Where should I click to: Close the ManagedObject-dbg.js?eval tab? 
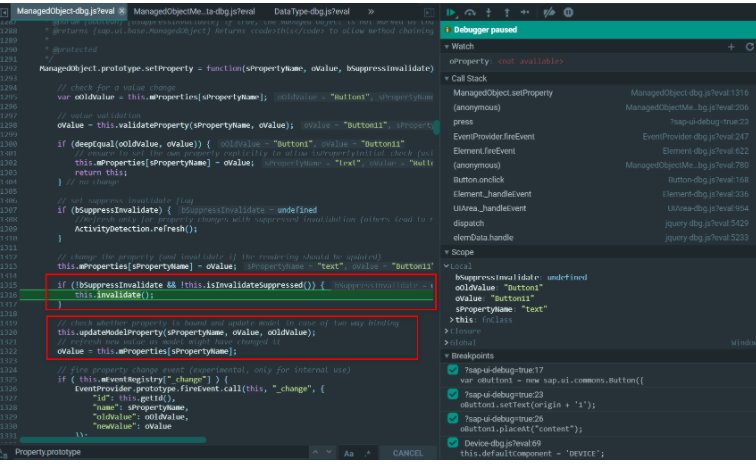pyautogui.click(x=122, y=11)
